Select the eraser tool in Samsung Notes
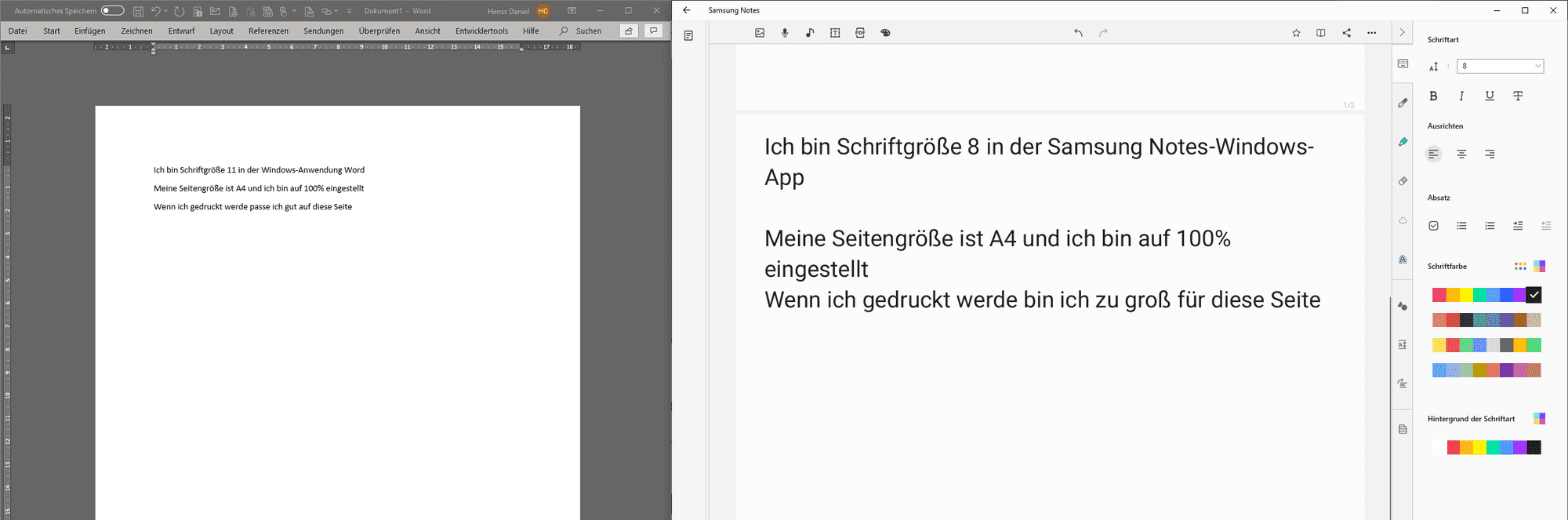The width and height of the screenshot is (1568, 520). 1403,181
